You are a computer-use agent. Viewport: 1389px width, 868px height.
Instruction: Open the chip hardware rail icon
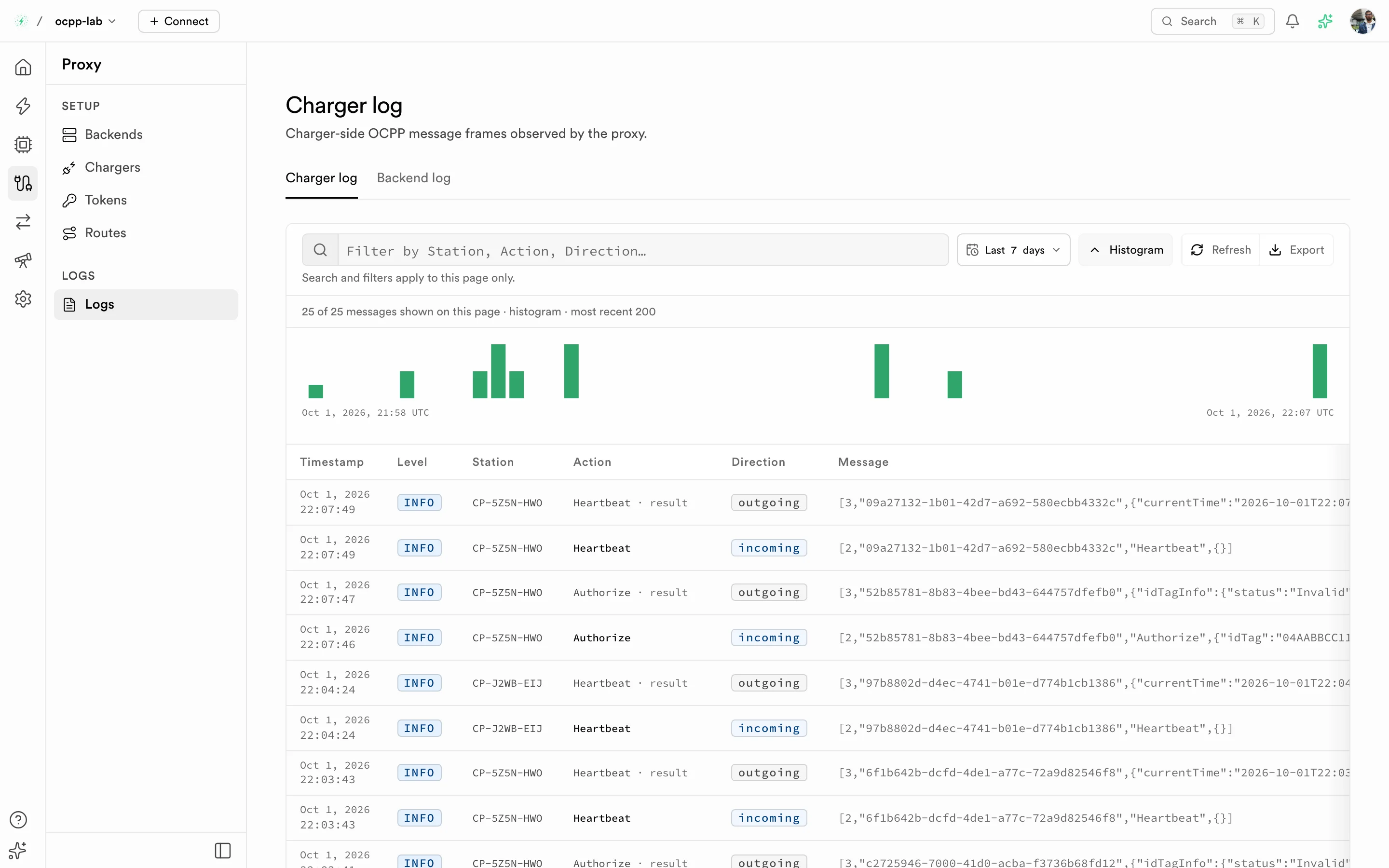point(23,144)
